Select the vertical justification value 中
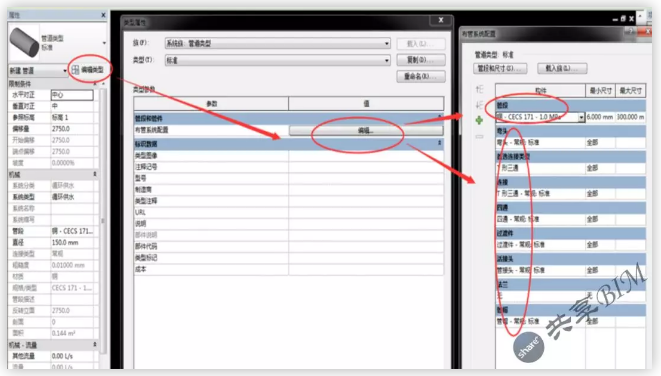The image size is (661, 376). point(72,106)
